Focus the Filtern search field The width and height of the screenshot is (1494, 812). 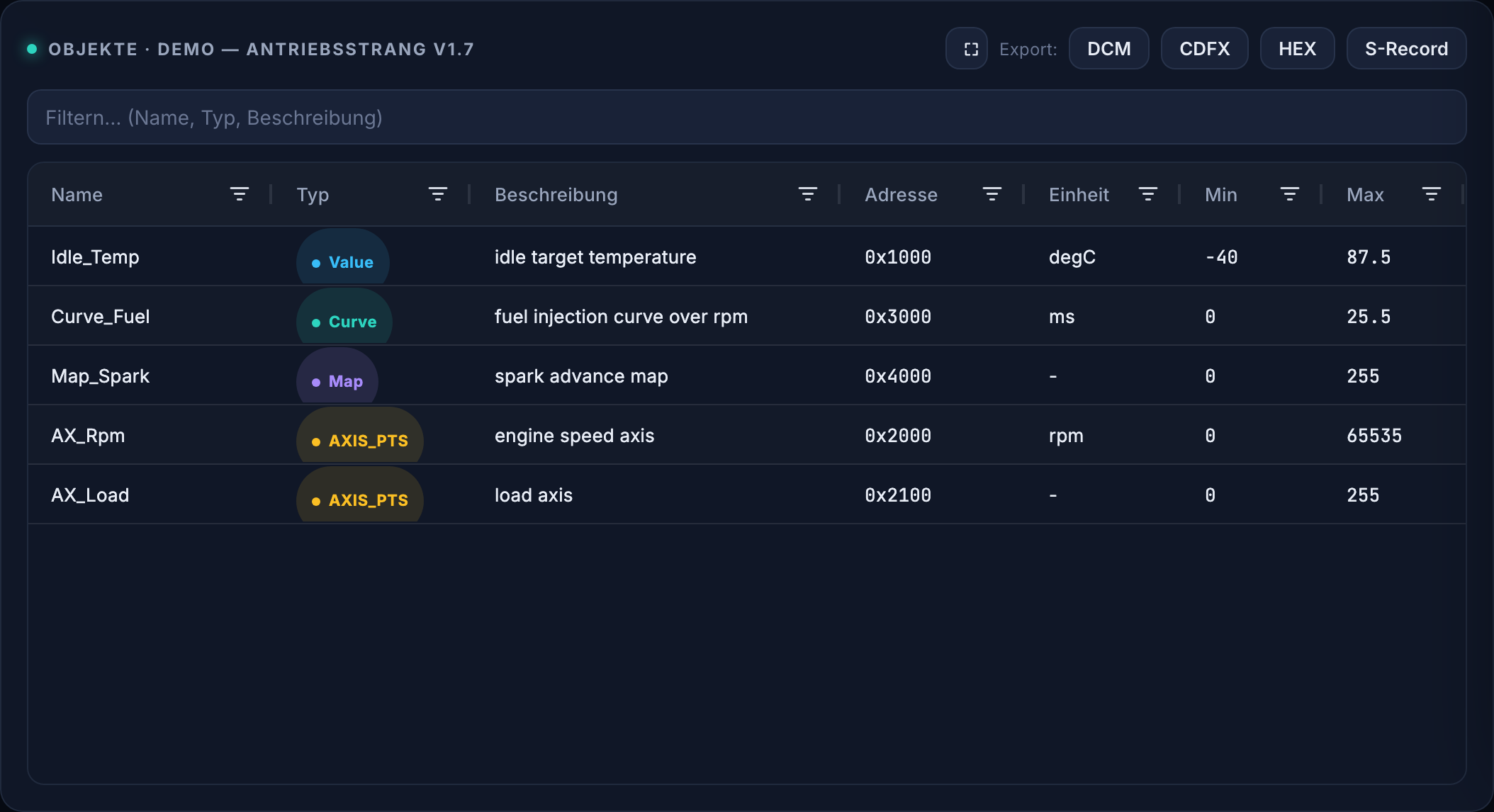tap(747, 118)
